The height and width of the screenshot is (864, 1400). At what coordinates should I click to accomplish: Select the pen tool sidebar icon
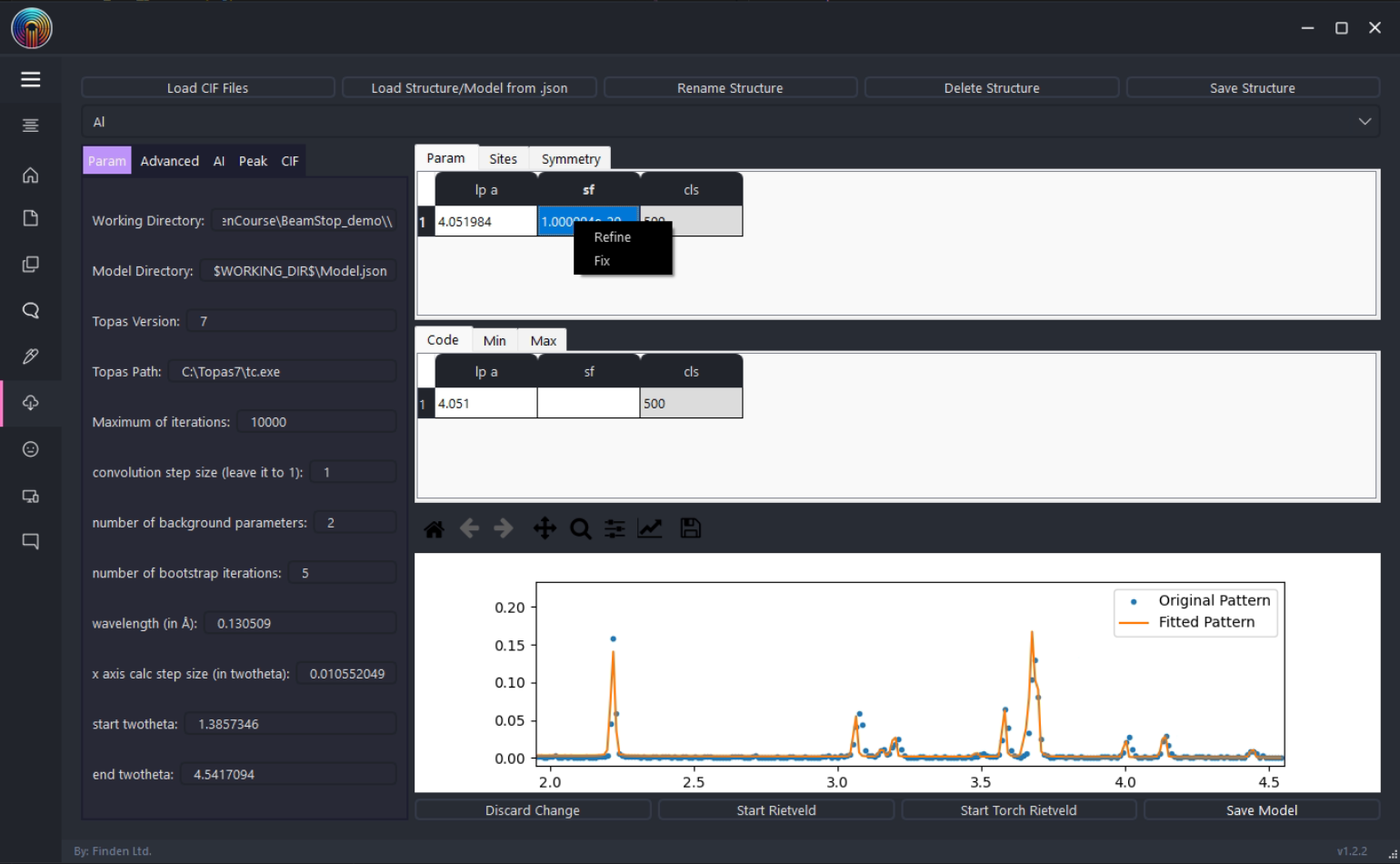pos(30,357)
